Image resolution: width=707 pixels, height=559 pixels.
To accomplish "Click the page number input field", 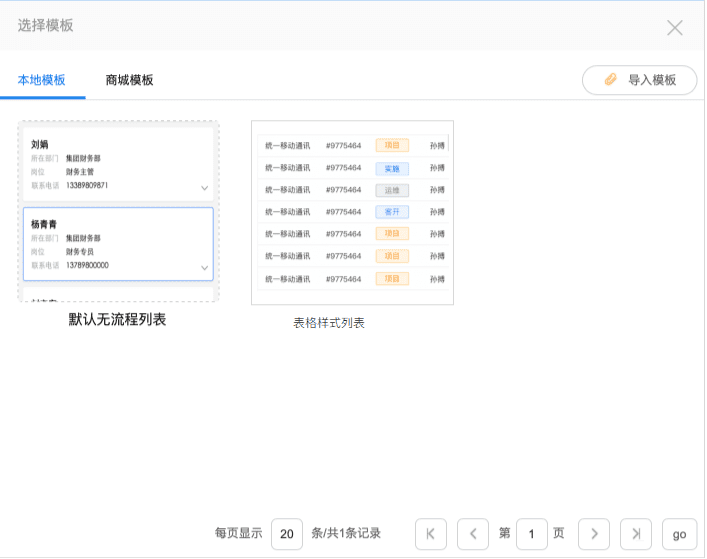I will 532,534.
